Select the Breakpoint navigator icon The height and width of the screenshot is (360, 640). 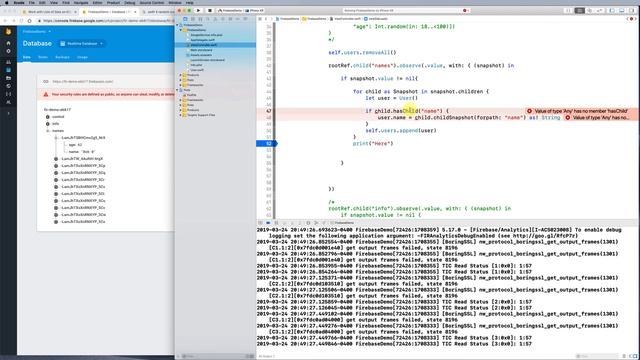point(238,19)
